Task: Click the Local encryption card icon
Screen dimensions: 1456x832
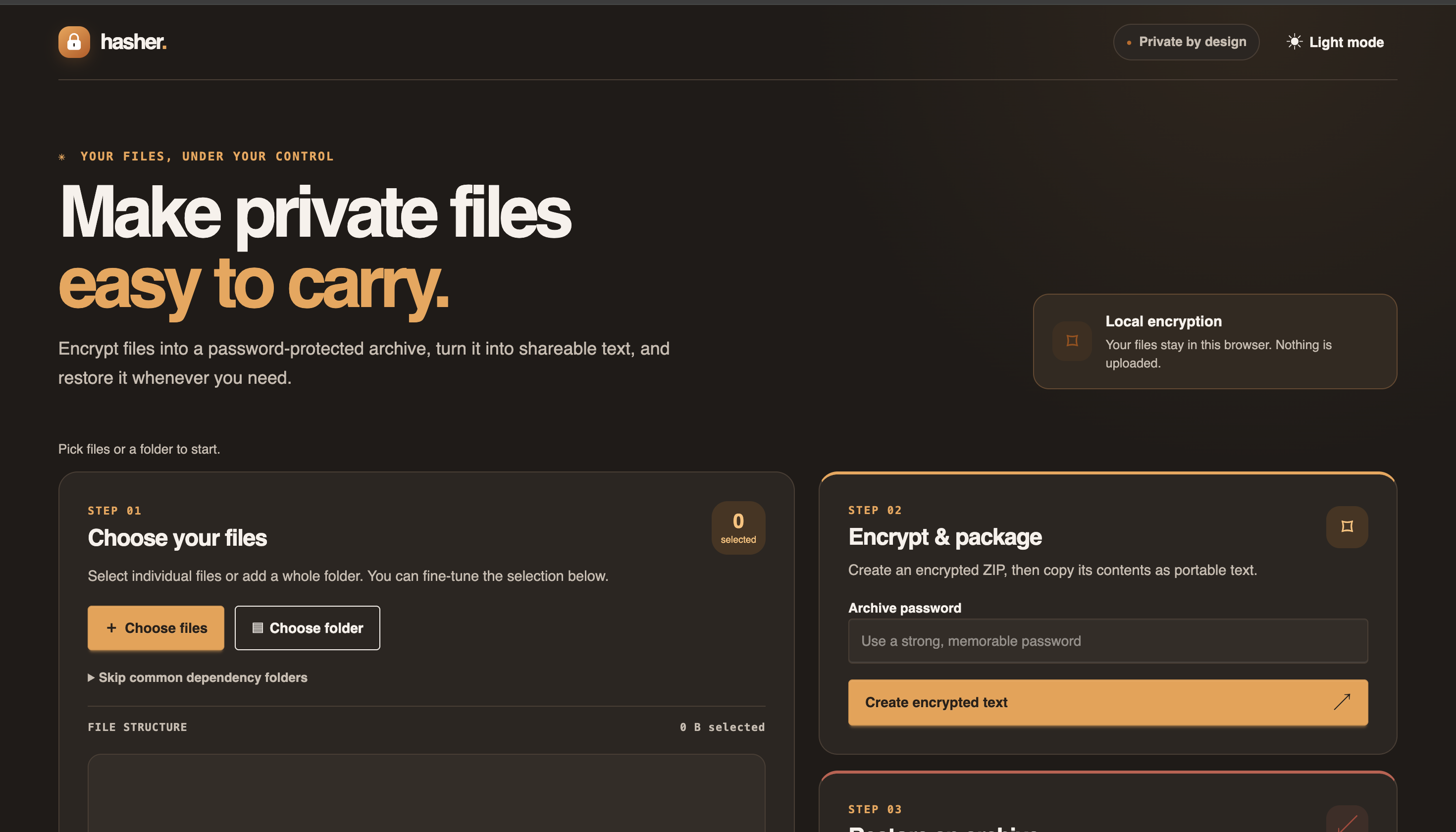Action: coord(1072,341)
